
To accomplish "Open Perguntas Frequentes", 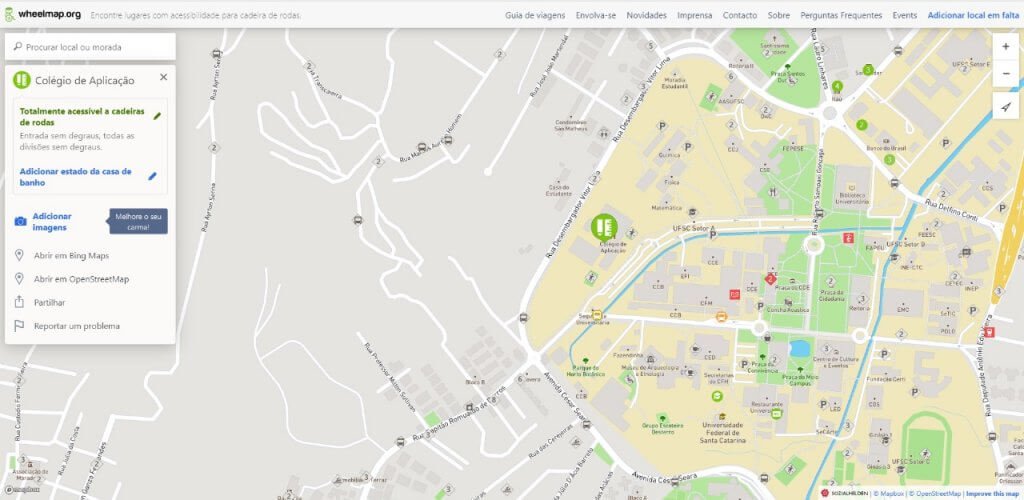I will click(x=841, y=15).
